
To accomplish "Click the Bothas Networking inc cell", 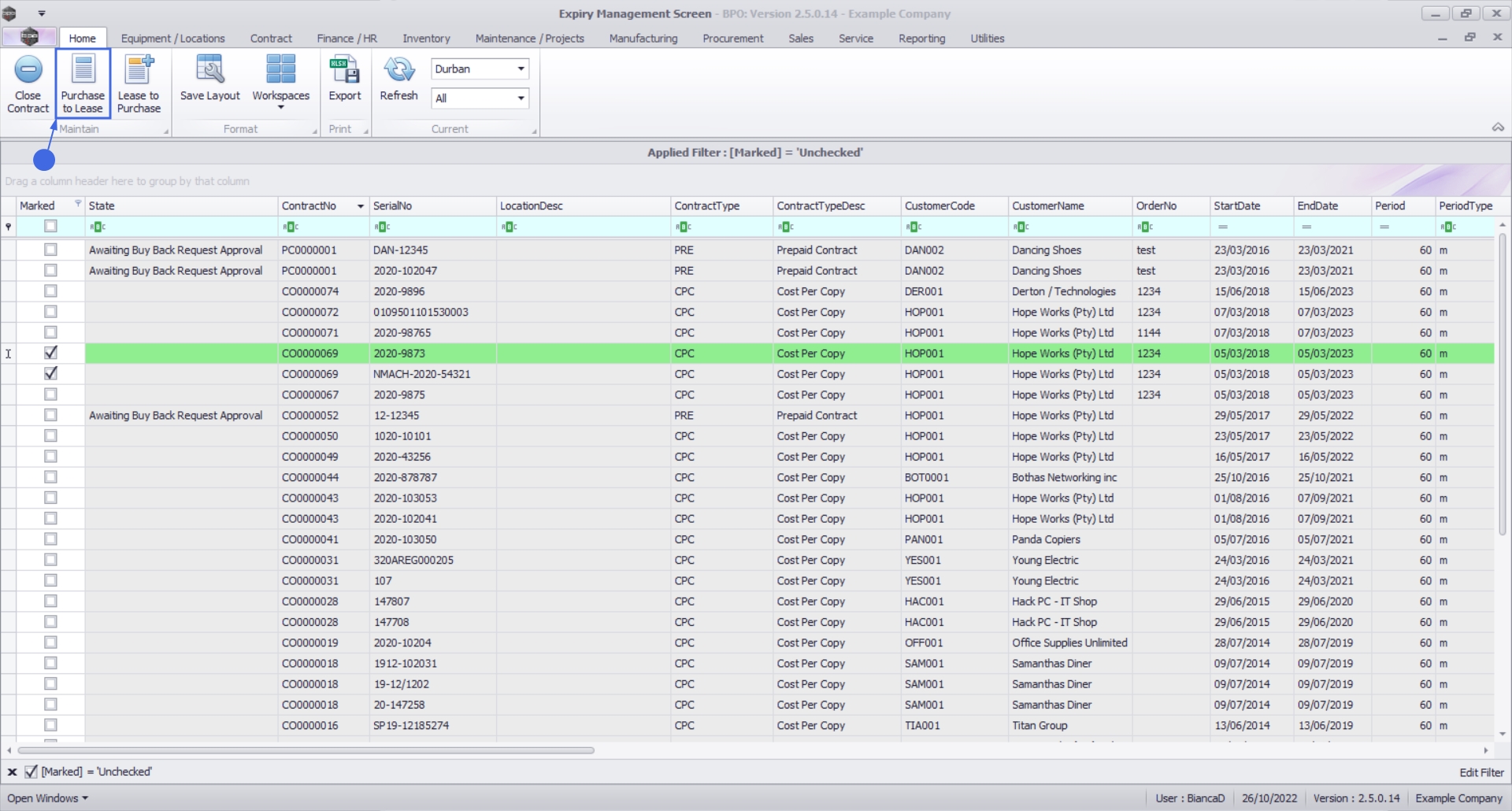I will tap(1070, 477).
